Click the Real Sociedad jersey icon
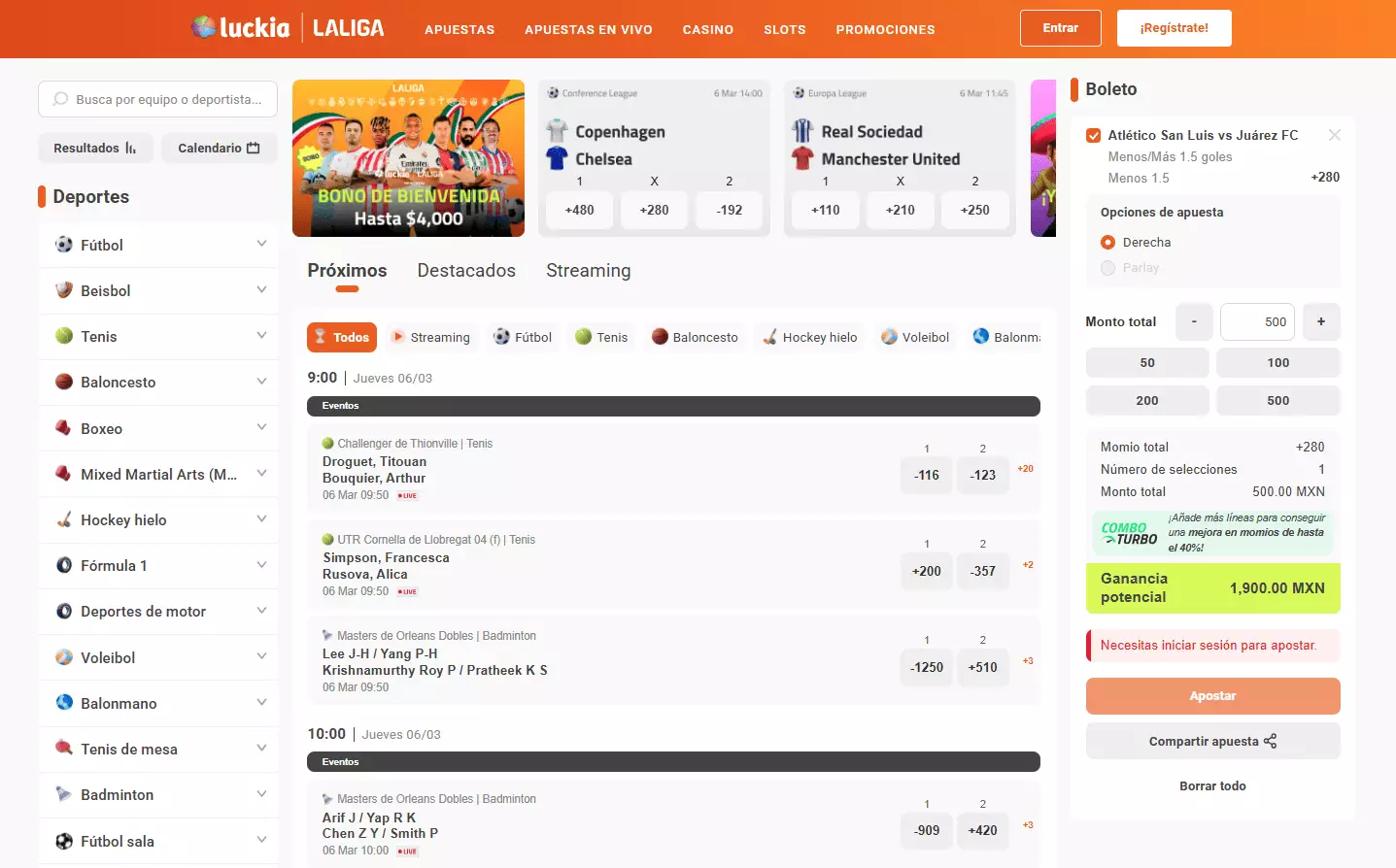1396x868 pixels. 802,131
